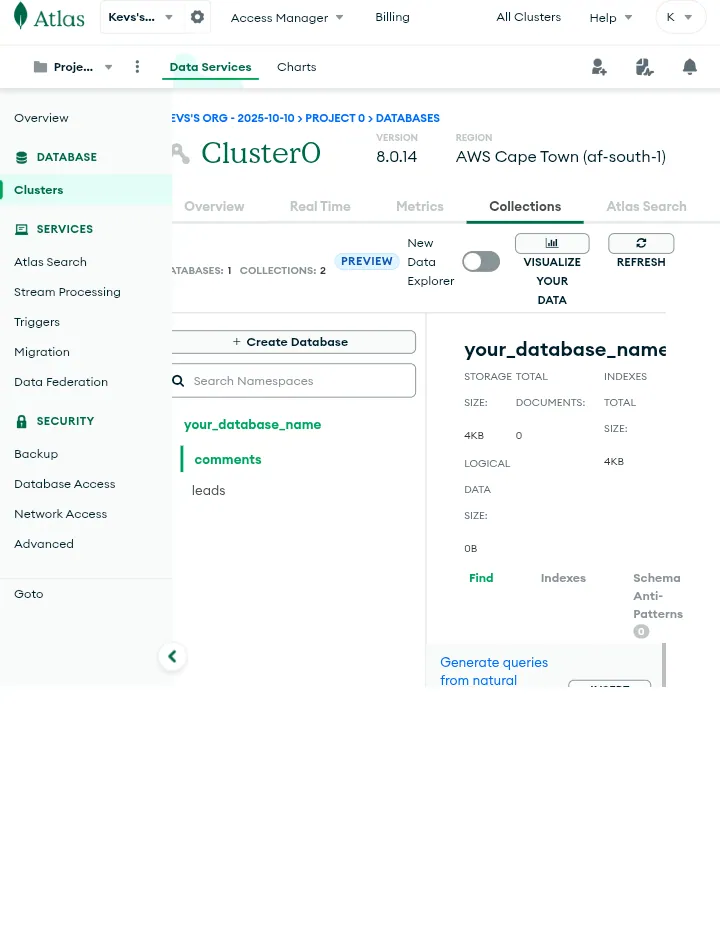Open Advanced in the sidebar

coord(44,544)
